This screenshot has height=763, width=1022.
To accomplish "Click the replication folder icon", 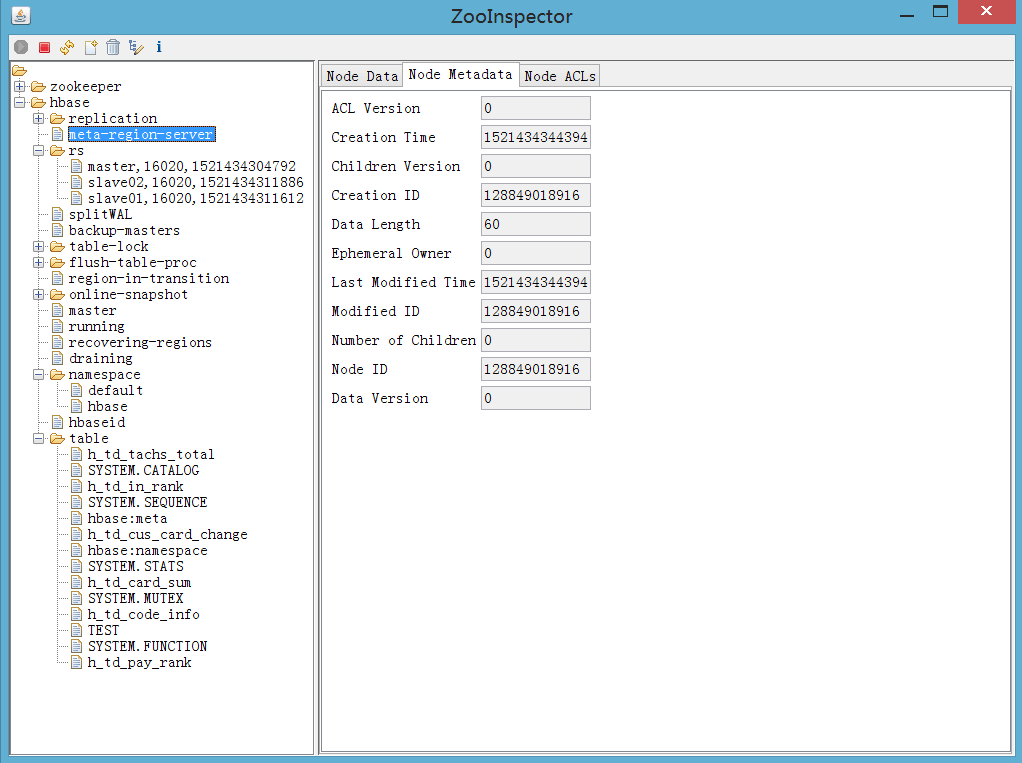I will 58,119.
